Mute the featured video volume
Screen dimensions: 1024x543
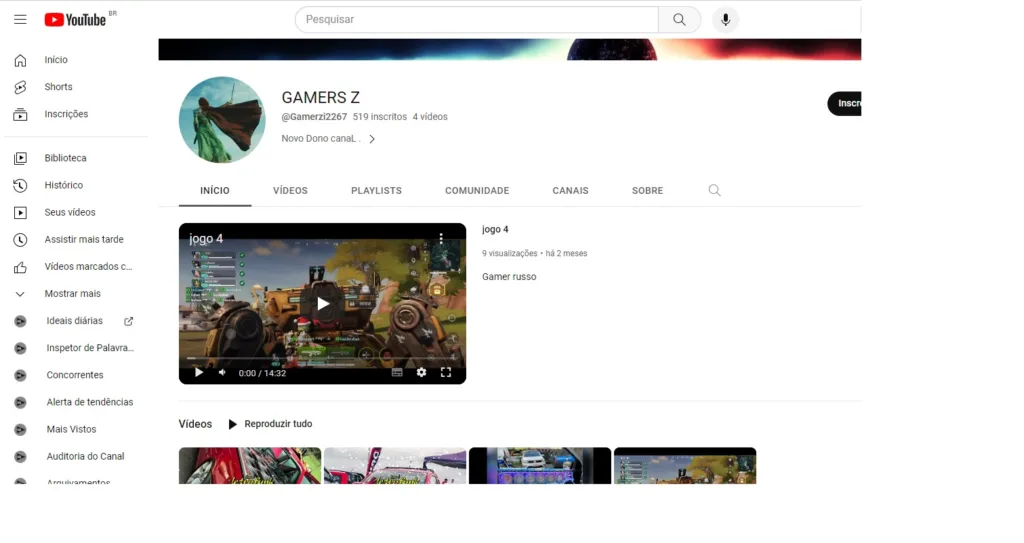point(223,372)
